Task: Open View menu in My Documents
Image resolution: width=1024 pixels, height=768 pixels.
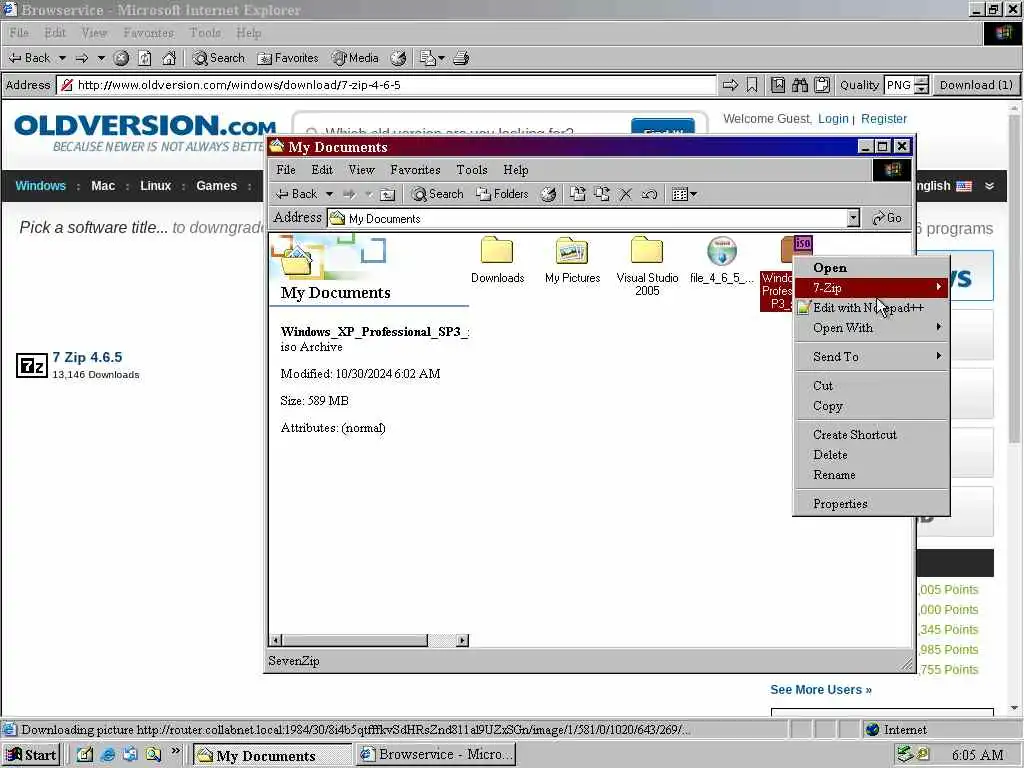Action: click(361, 170)
